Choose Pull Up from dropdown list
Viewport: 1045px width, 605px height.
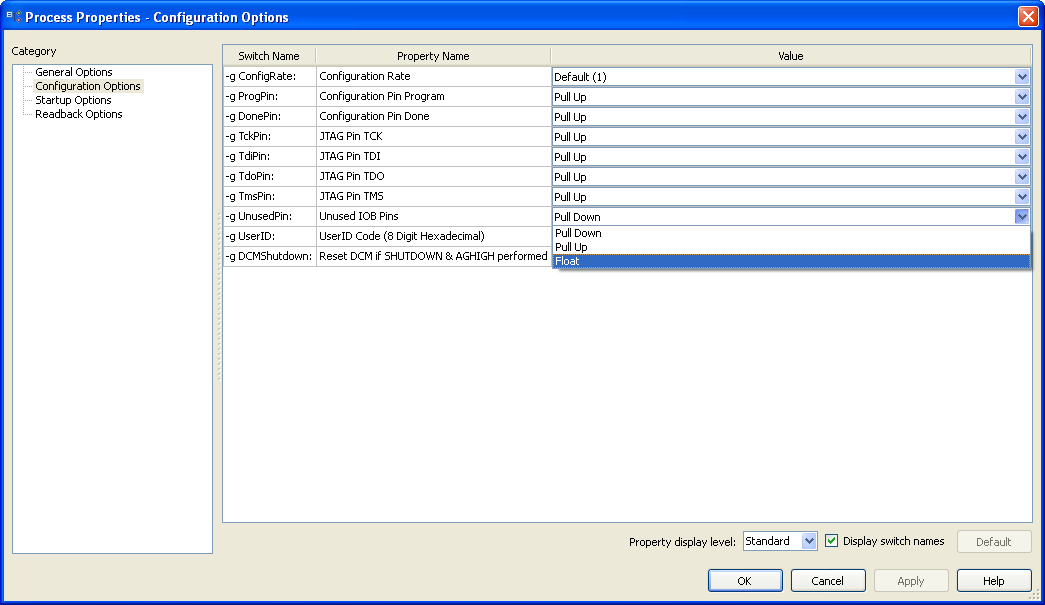click(x=791, y=247)
